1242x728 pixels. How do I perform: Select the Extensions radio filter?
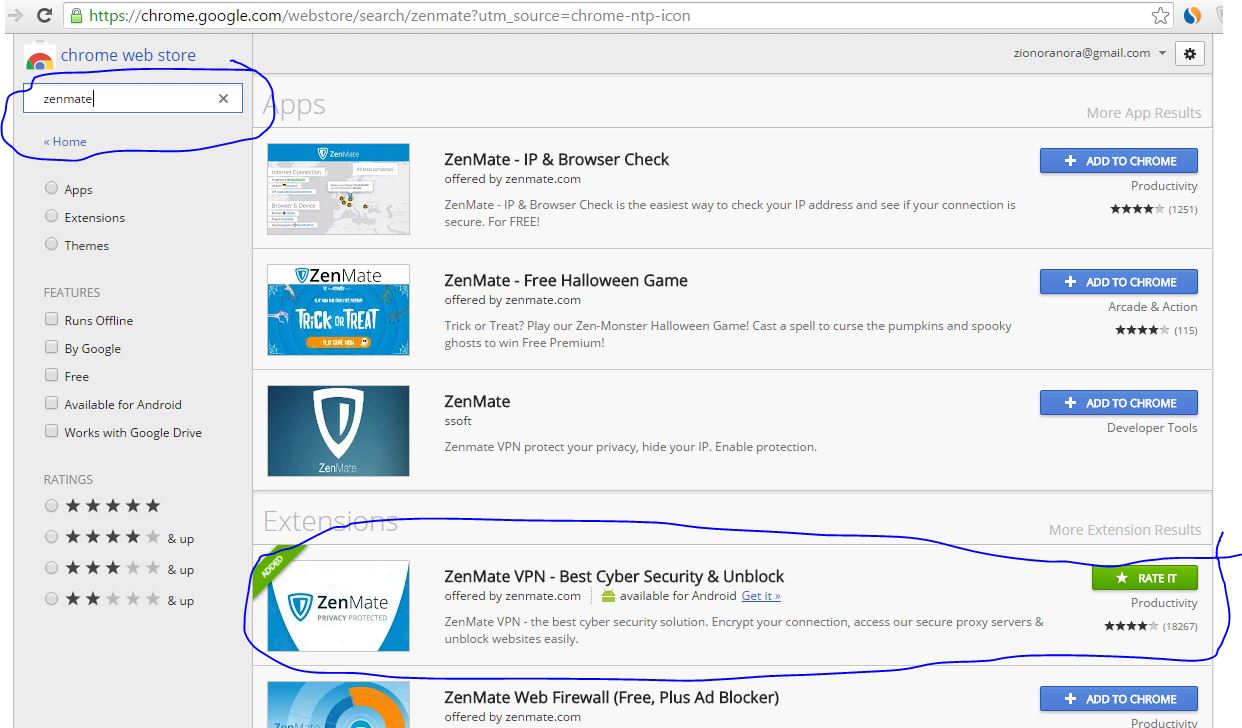pos(51,216)
